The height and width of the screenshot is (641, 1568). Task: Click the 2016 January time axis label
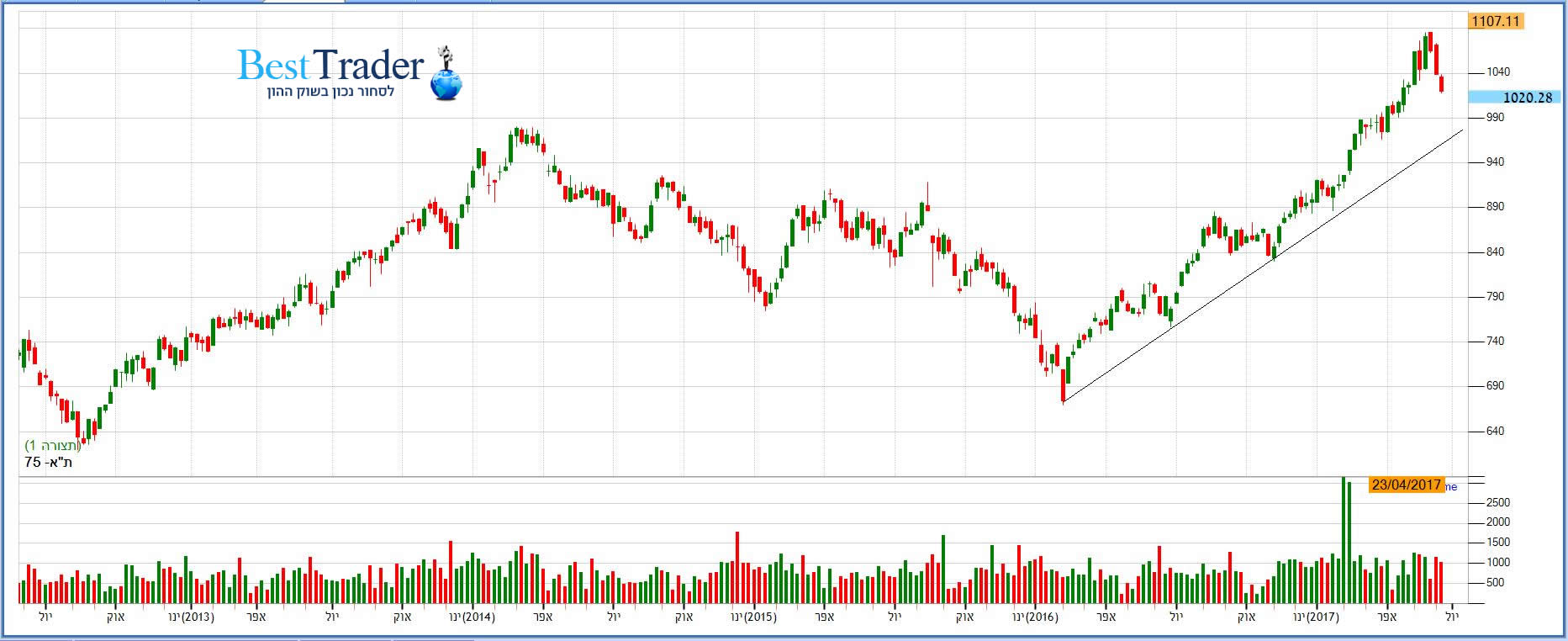(x=1035, y=617)
